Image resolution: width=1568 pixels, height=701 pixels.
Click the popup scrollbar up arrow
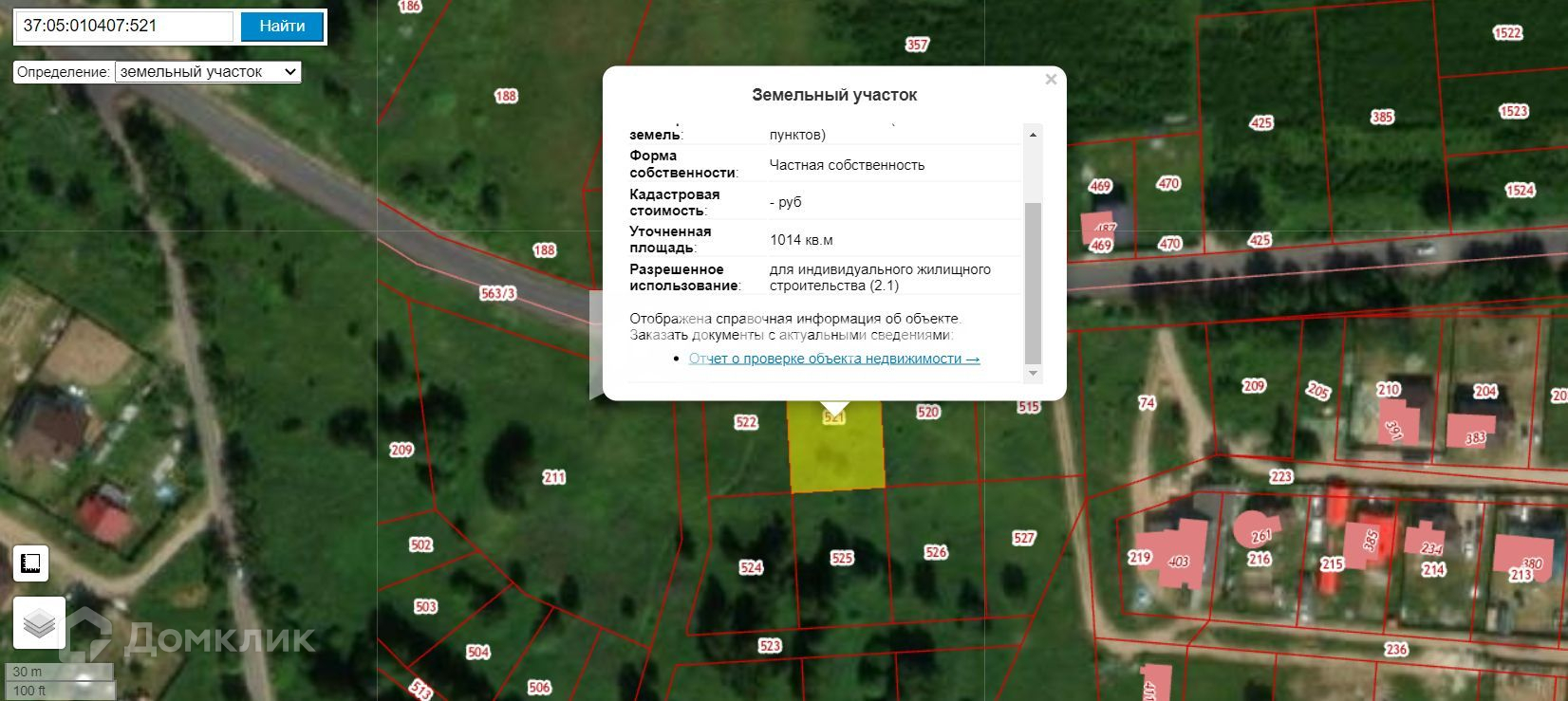1033,135
